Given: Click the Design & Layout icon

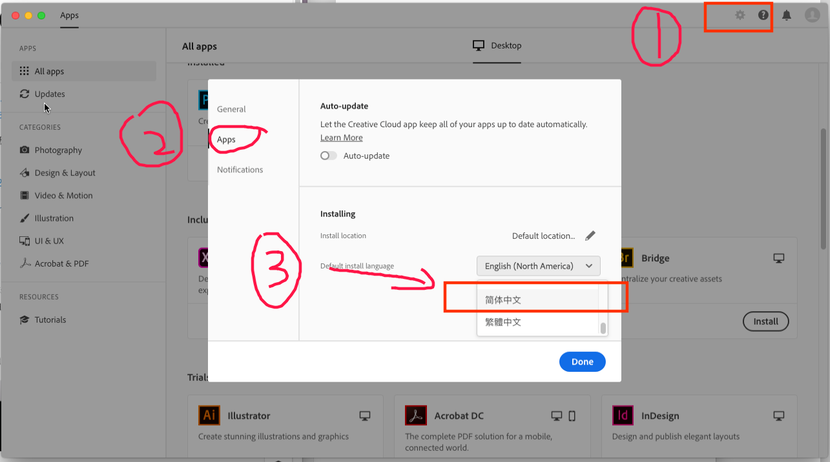Looking at the screenshot, I should point(24,173).
